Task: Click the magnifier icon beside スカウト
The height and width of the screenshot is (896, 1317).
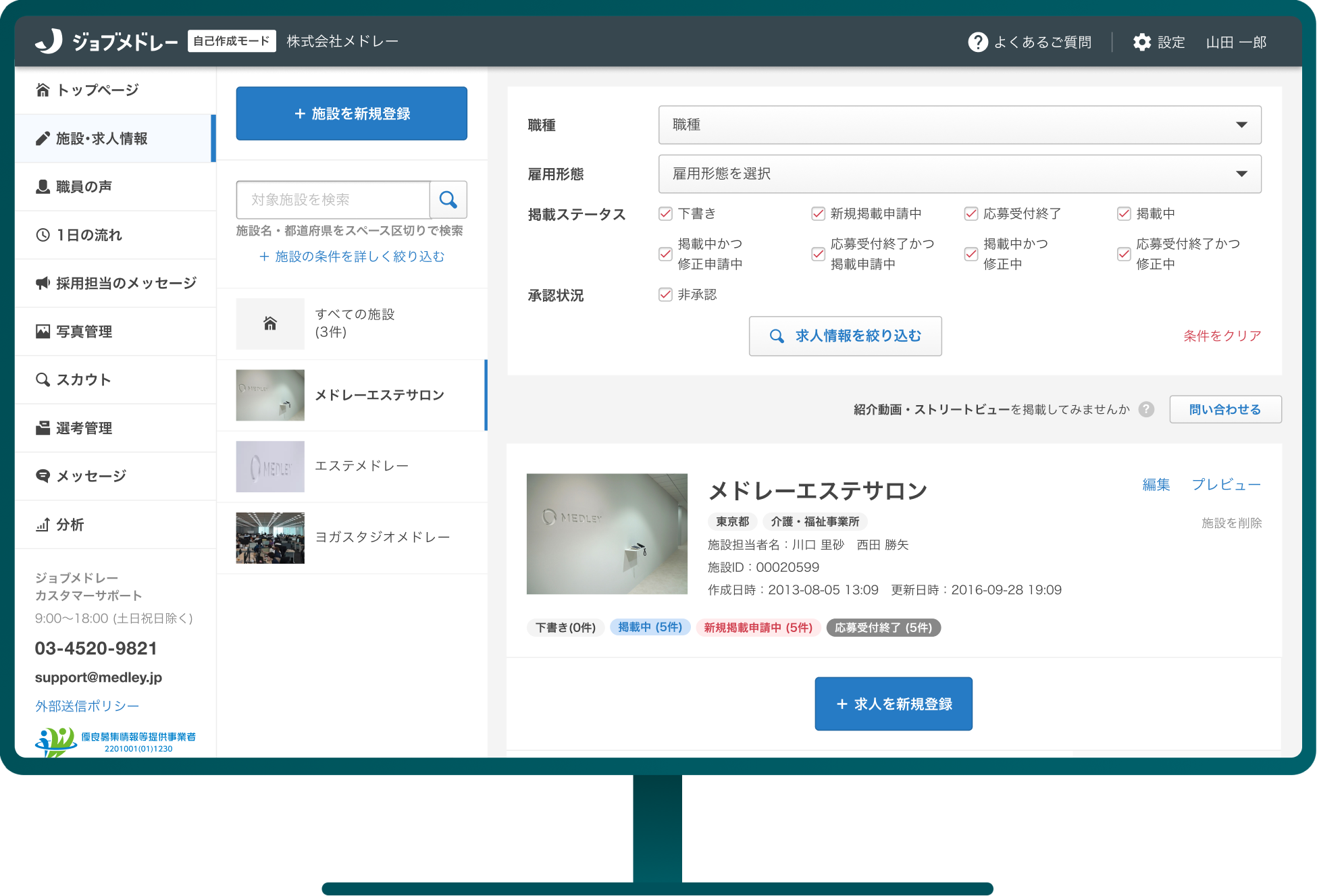Action: 43,379
